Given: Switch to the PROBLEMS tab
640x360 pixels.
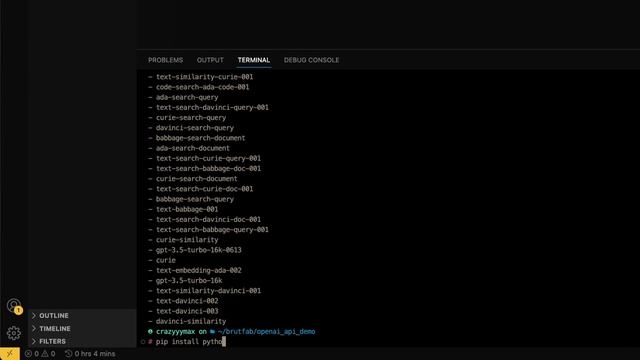Looking at the screenshot, I should click(165, 60).
